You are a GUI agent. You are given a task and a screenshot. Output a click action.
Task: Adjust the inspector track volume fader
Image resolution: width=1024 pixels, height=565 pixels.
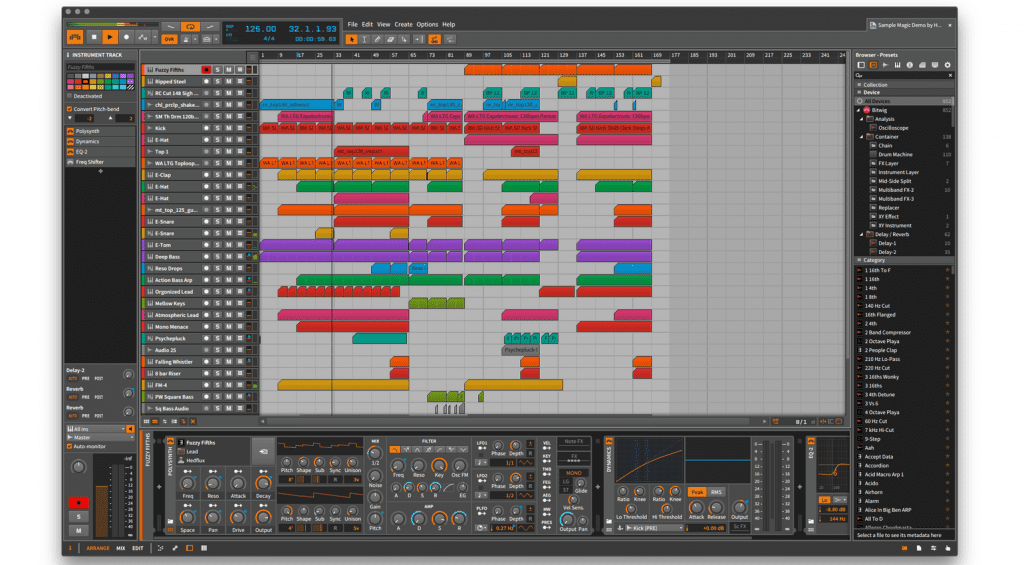pos(103,511)
